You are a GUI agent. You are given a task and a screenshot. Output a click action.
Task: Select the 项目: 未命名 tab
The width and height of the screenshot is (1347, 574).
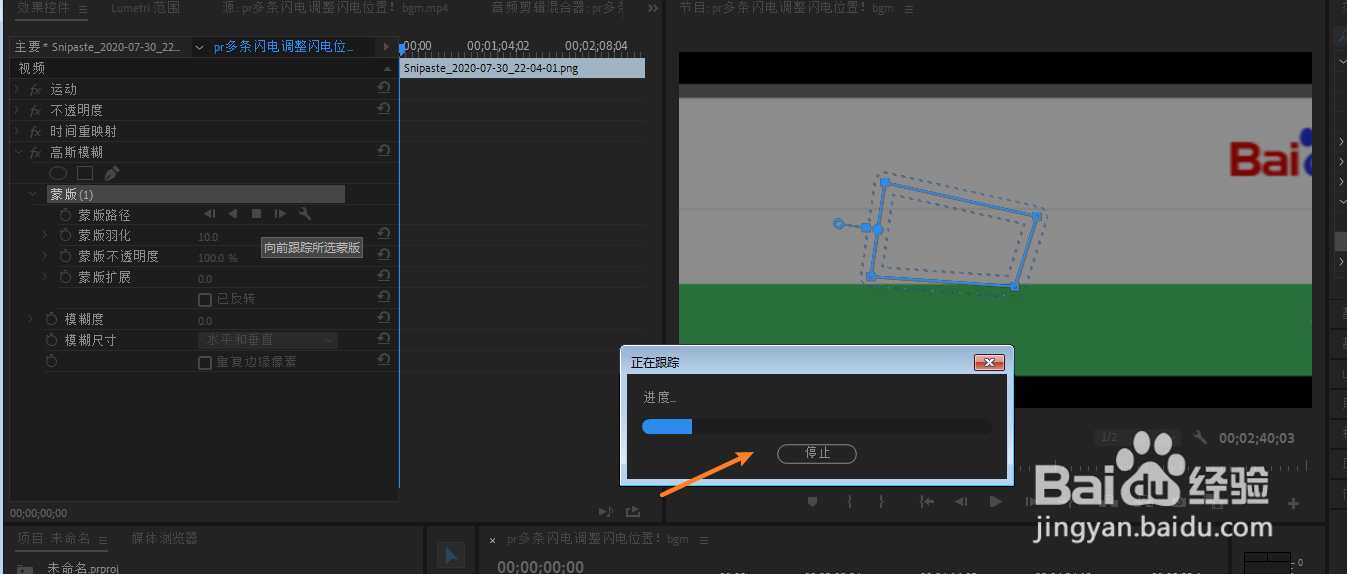point(53,538)
